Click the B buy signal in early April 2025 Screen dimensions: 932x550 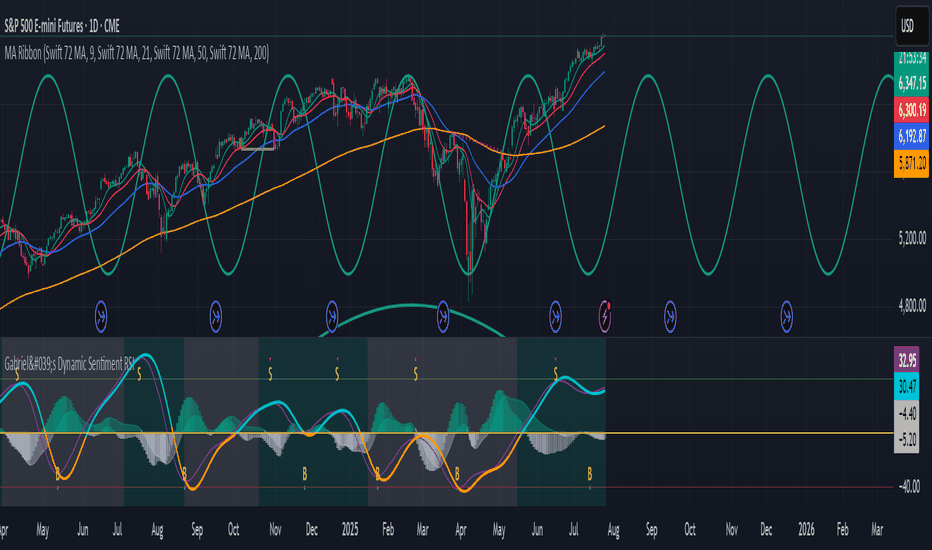point(457,474)
